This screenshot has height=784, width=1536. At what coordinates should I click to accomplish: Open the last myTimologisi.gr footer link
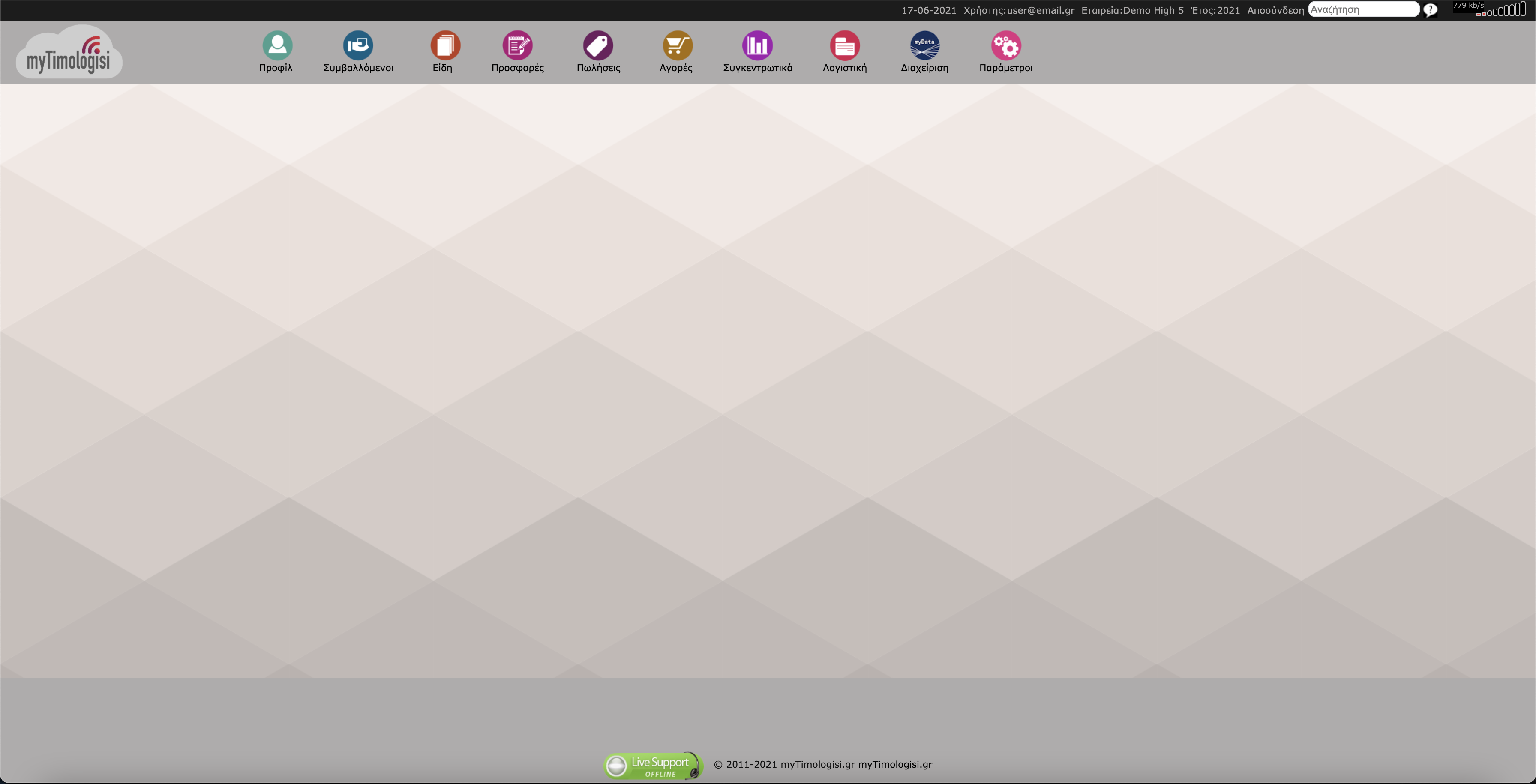[x=894, y=764]
